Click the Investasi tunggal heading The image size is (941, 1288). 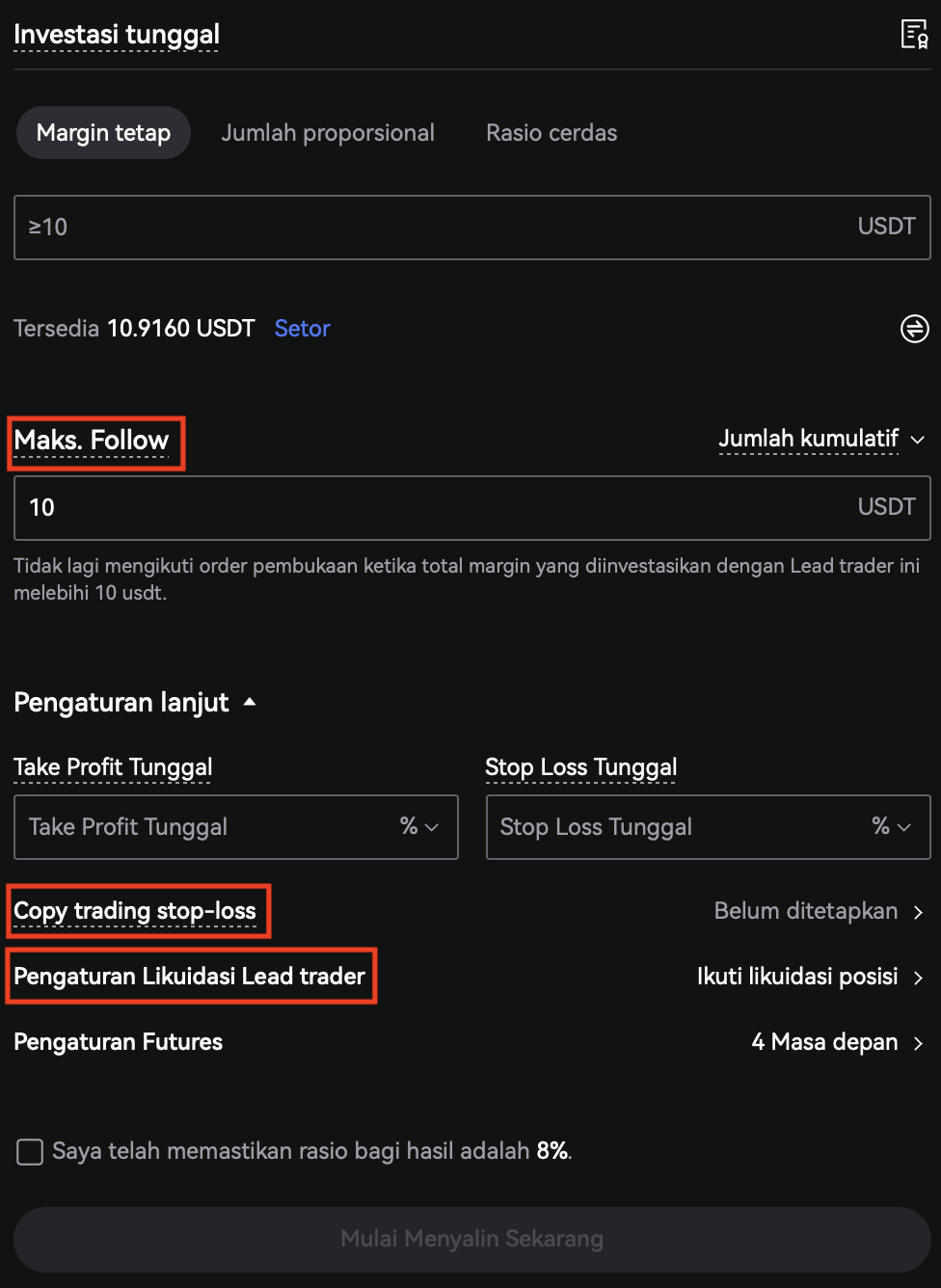pyautogui.click(x=117, y=35)
